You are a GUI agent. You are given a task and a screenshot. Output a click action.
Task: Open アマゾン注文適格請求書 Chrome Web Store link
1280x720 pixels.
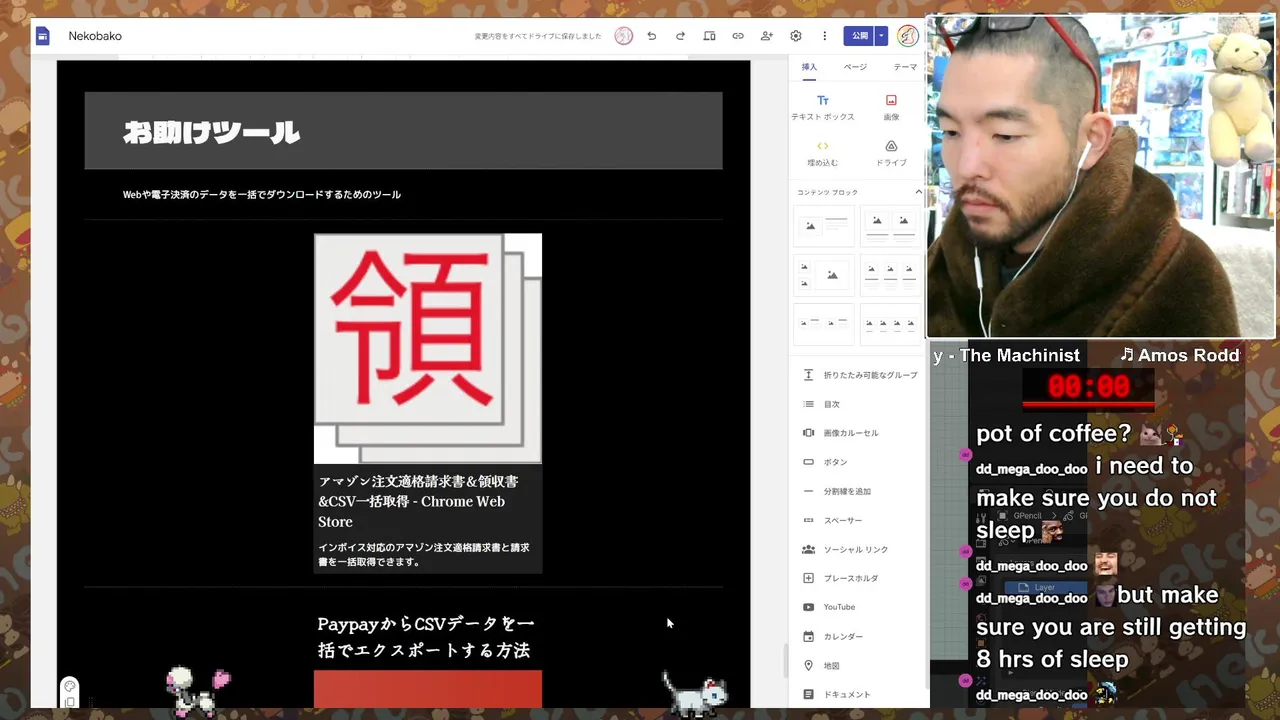[418, 501]
